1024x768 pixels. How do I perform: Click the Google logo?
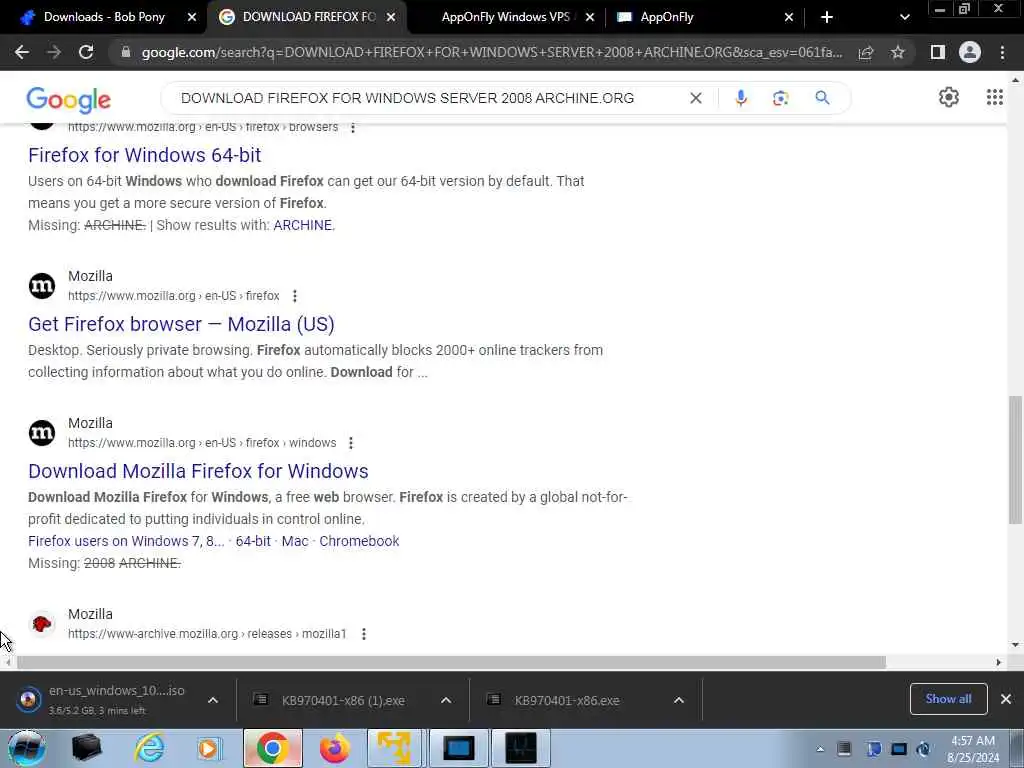(x=69, y=99)
